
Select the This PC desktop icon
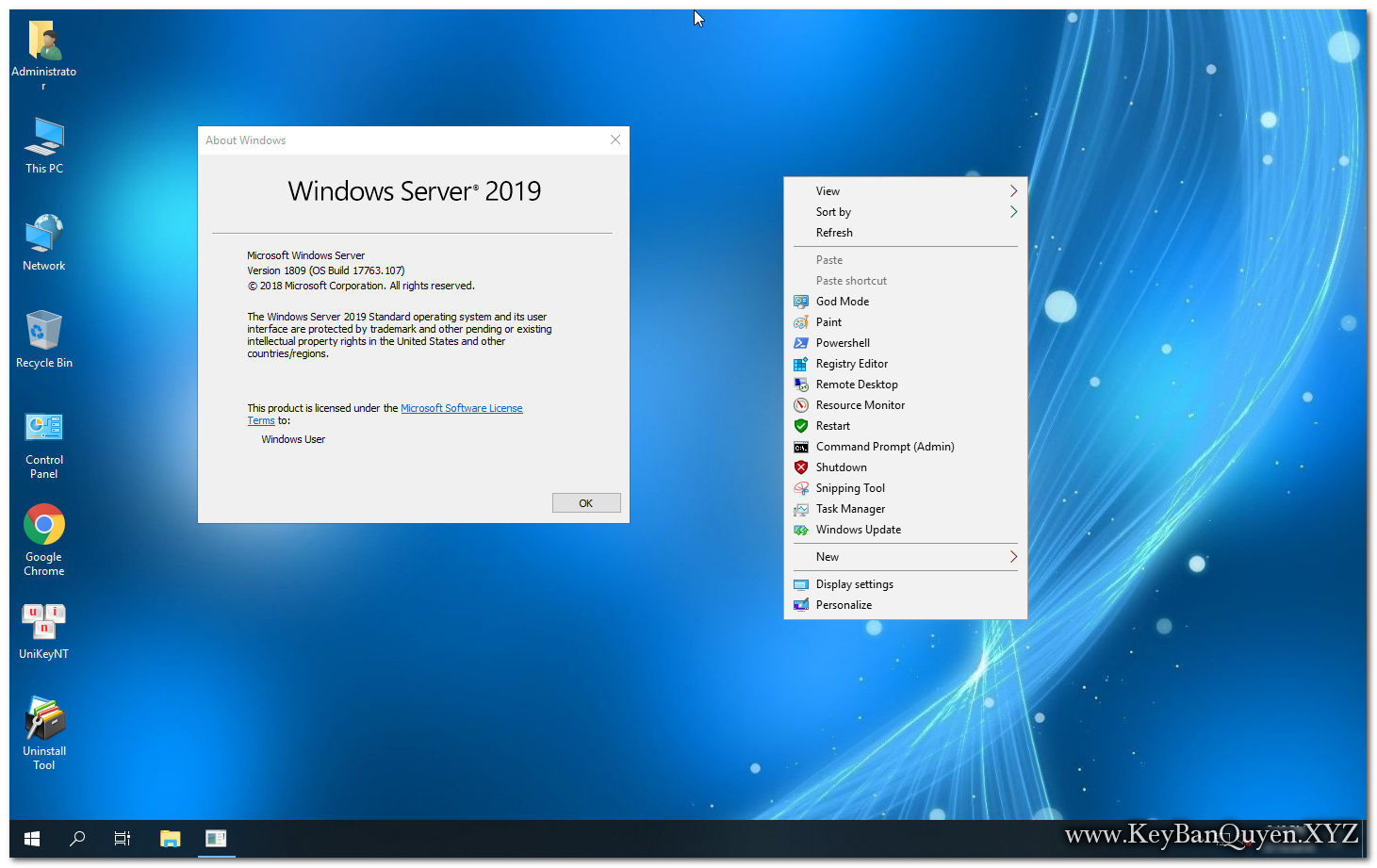(44, 146)
